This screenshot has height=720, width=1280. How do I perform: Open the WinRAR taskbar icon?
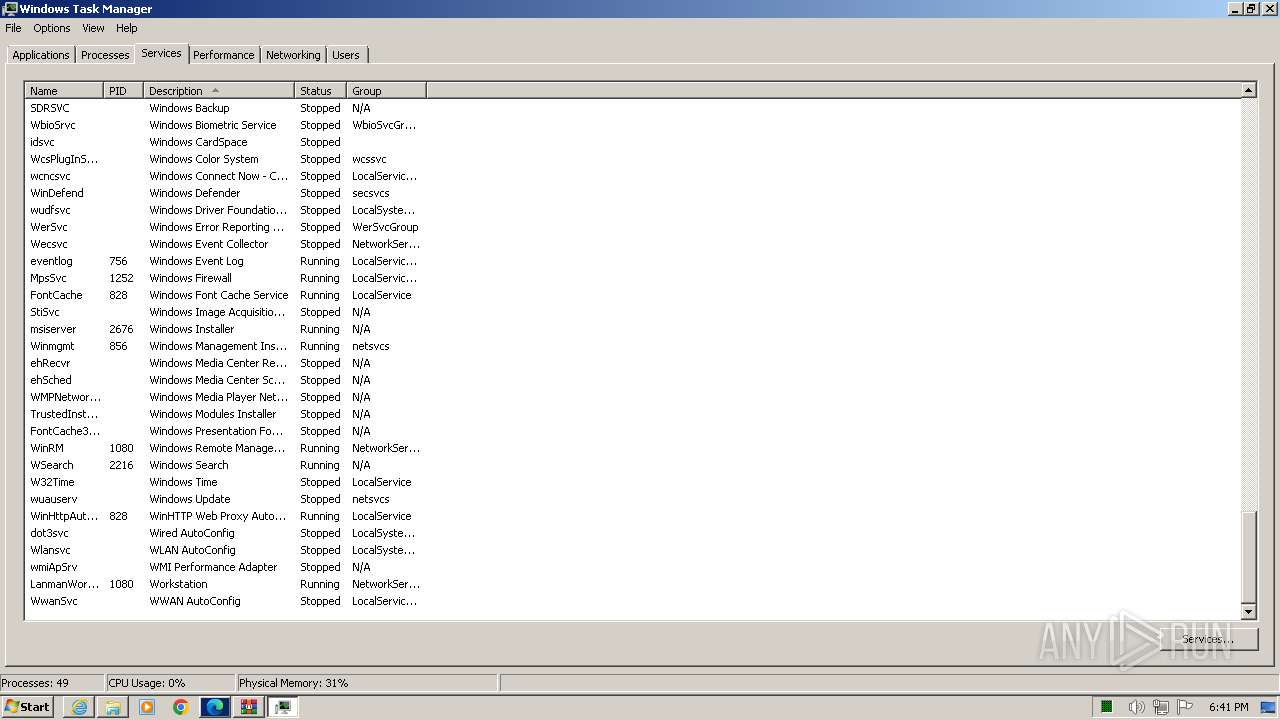(249, 707)
